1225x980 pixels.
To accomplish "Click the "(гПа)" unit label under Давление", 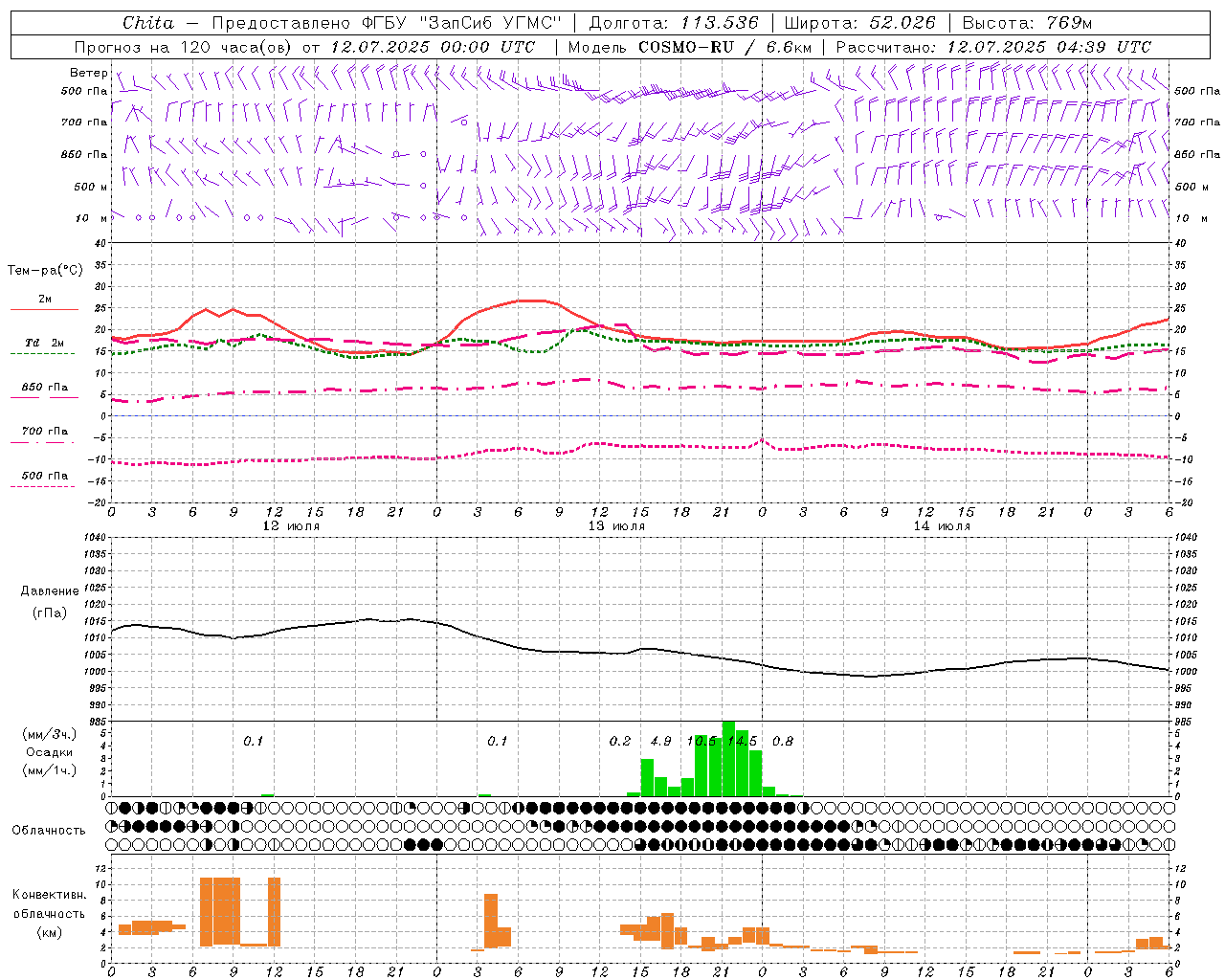I will coord(50,613).
